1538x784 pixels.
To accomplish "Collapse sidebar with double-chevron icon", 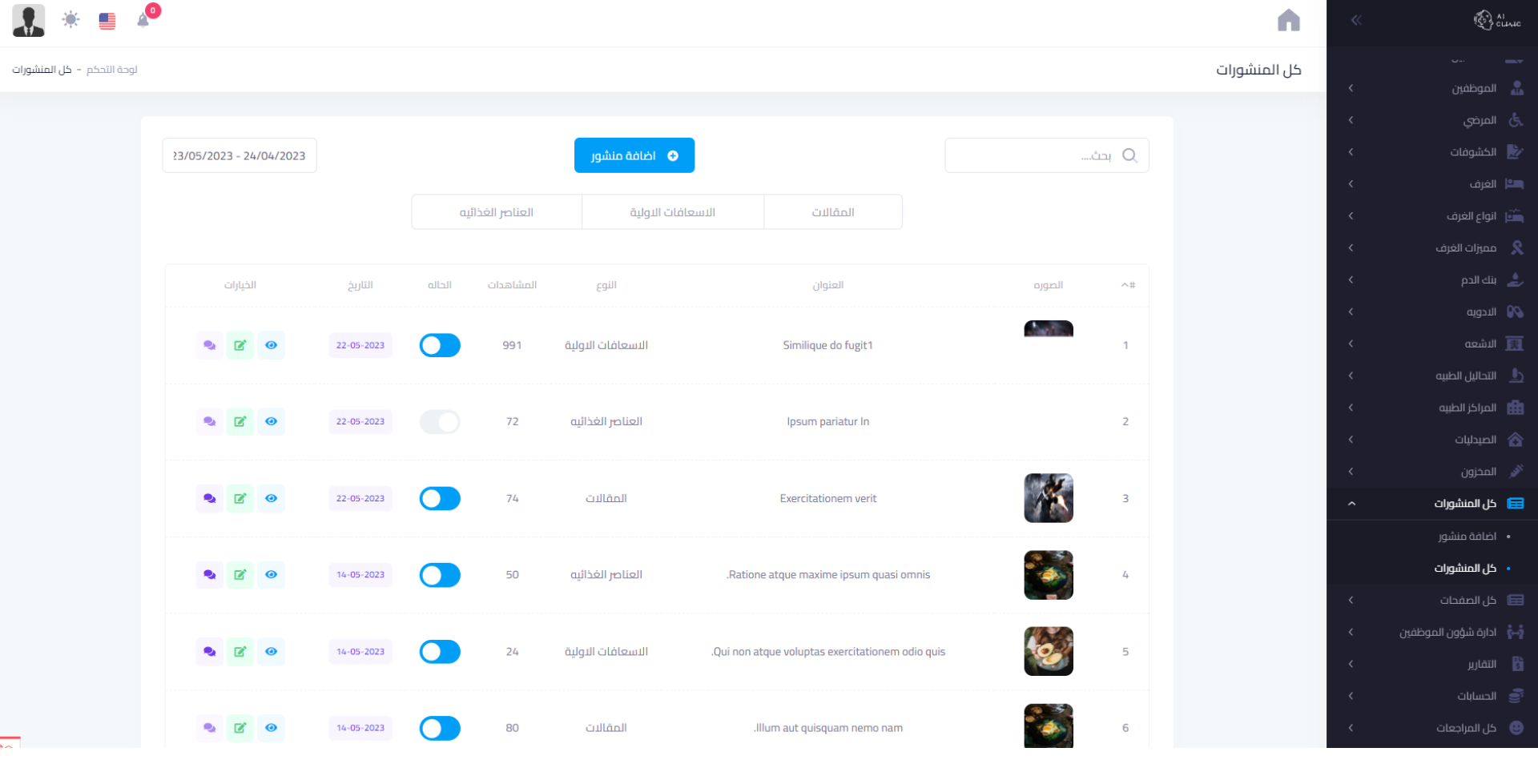I will pyautogui.click(x=1356, y=21).
